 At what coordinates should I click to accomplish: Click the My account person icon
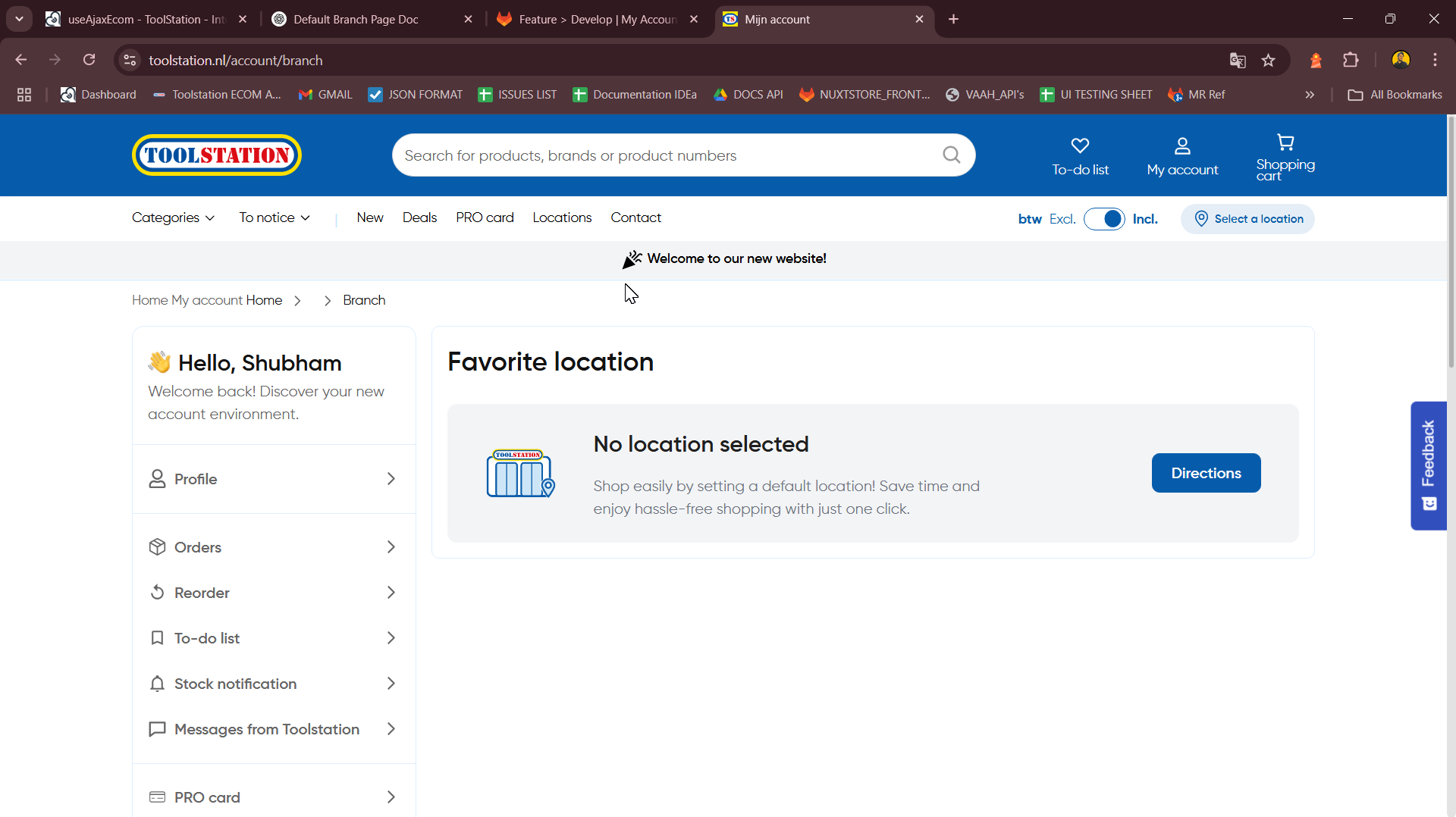1182,146
